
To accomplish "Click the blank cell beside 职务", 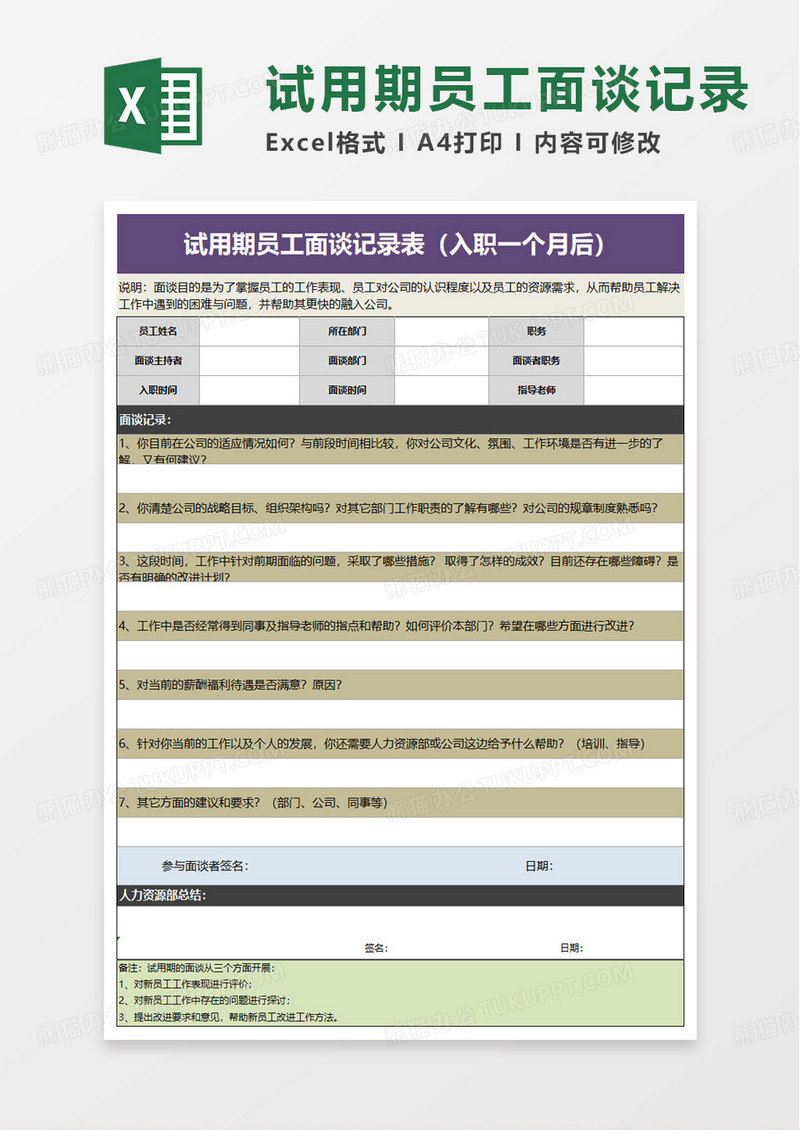I will (634, 332).
